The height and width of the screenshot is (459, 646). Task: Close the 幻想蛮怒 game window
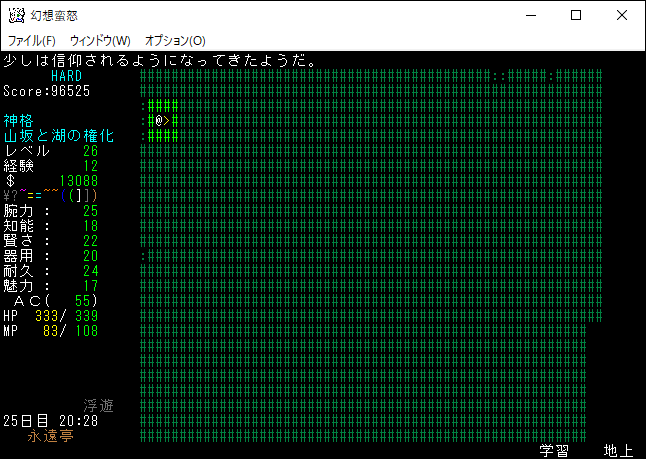point(622,15)
